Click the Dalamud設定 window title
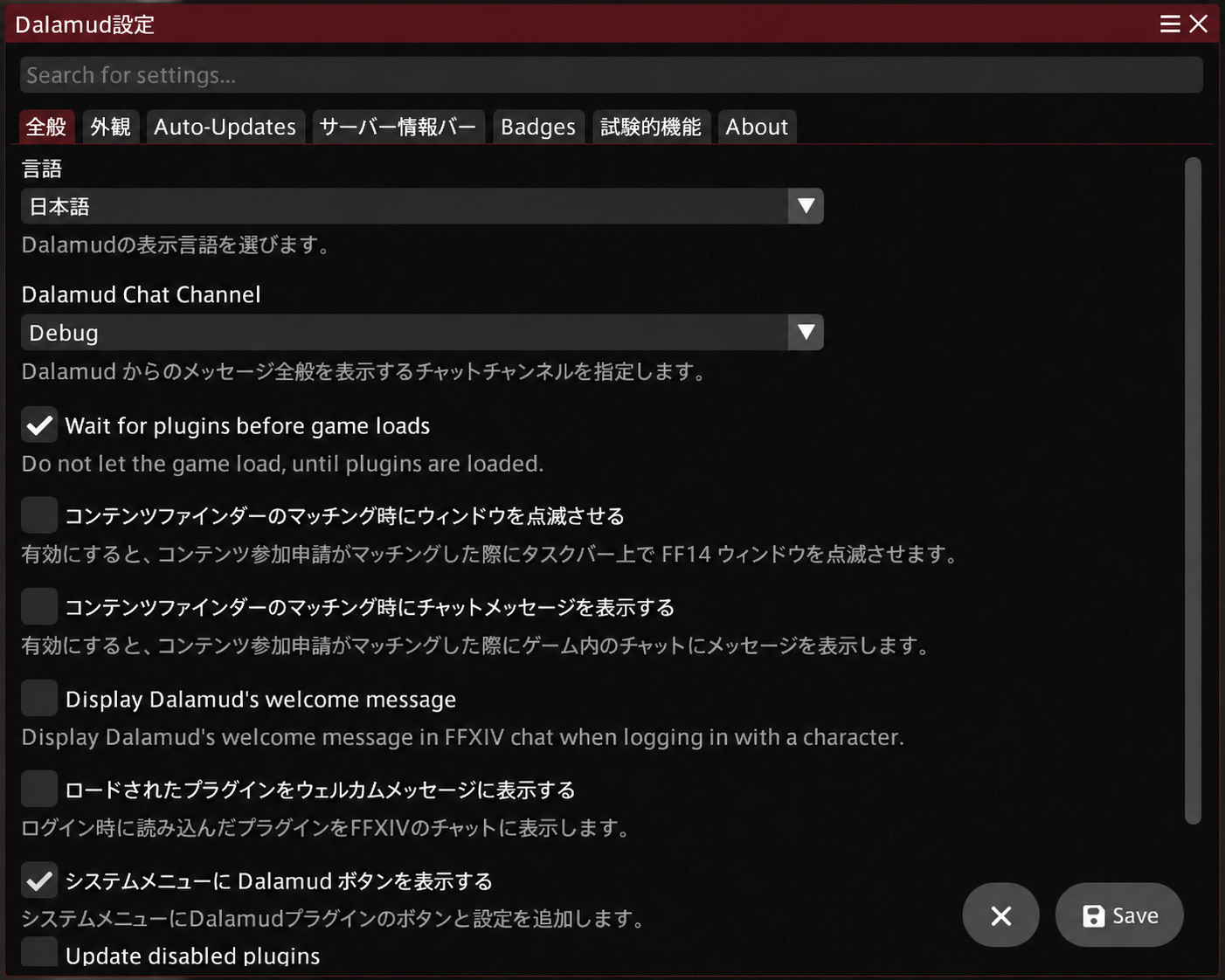The height and width of the screenshot is (980, 1225). tap(85, 24)
